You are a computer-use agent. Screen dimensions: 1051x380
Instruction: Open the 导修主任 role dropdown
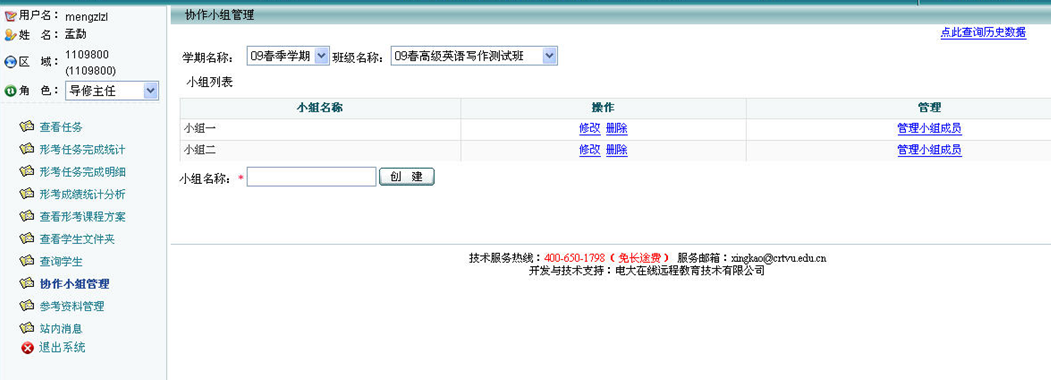[112, 91]
